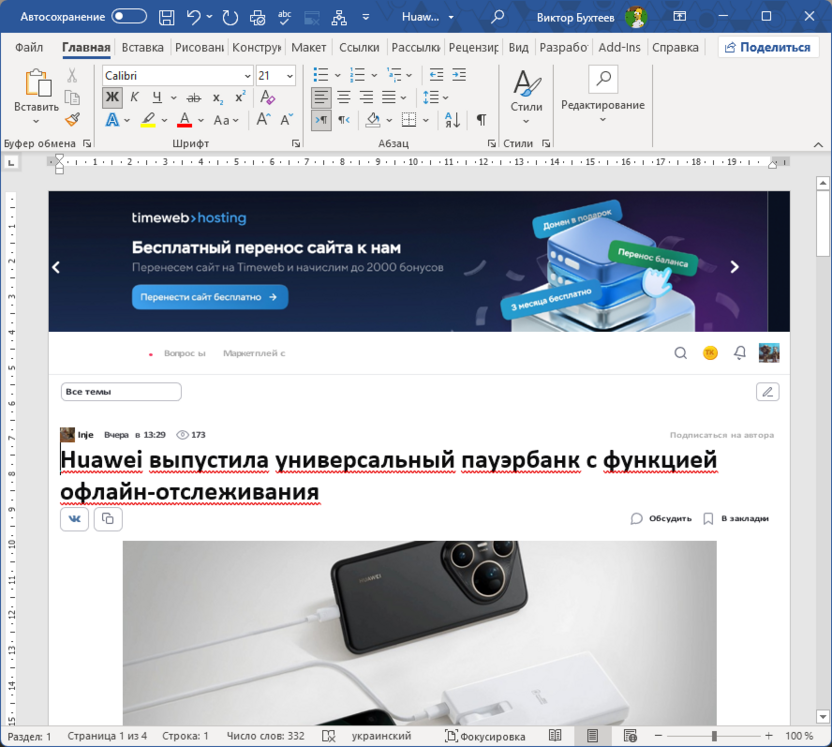Open the Calibri font name dropdown
The image size is (832, 747).
click(247, 76)
